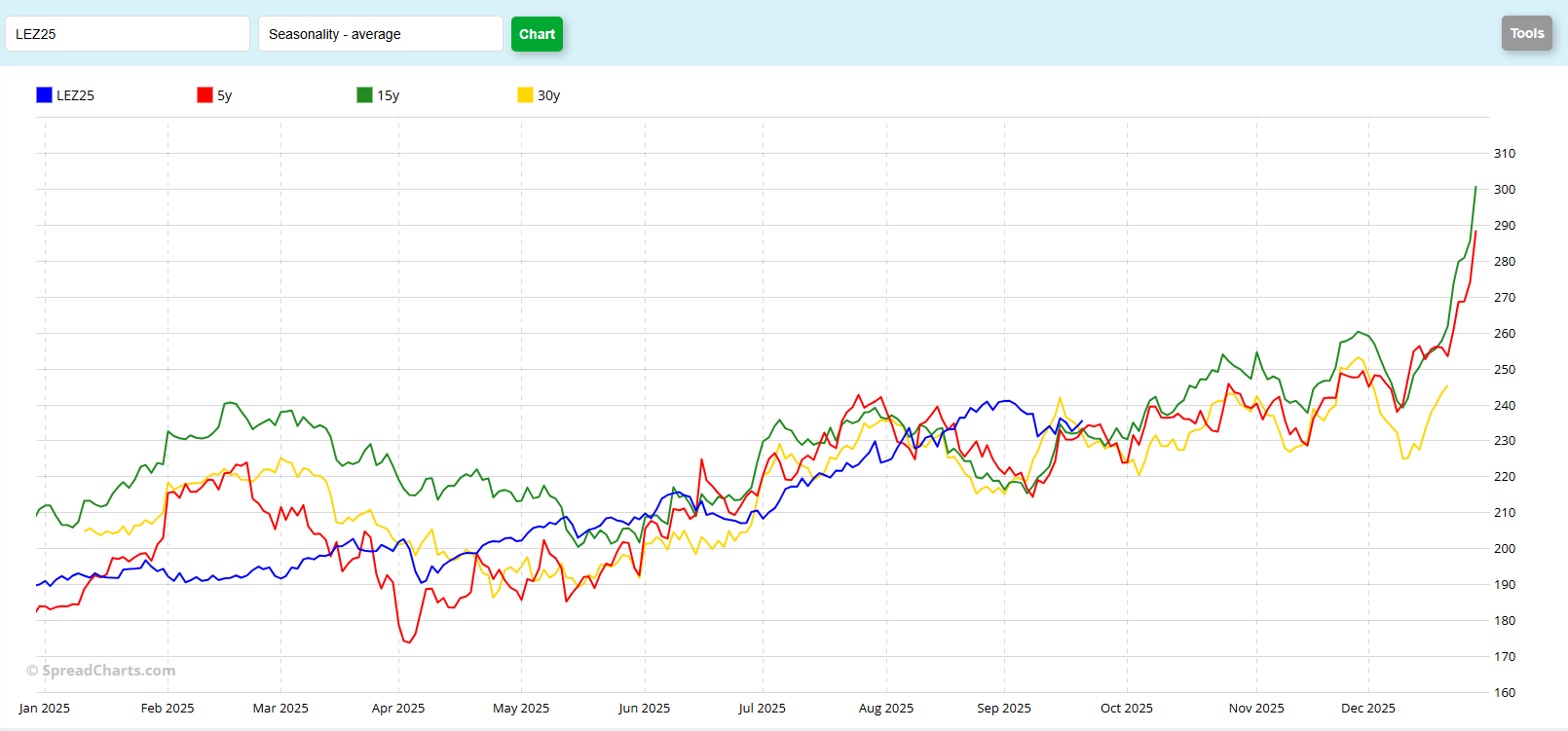Open the Seasonality - average dropdown
1568x731 pixels.
click(380, 34)
